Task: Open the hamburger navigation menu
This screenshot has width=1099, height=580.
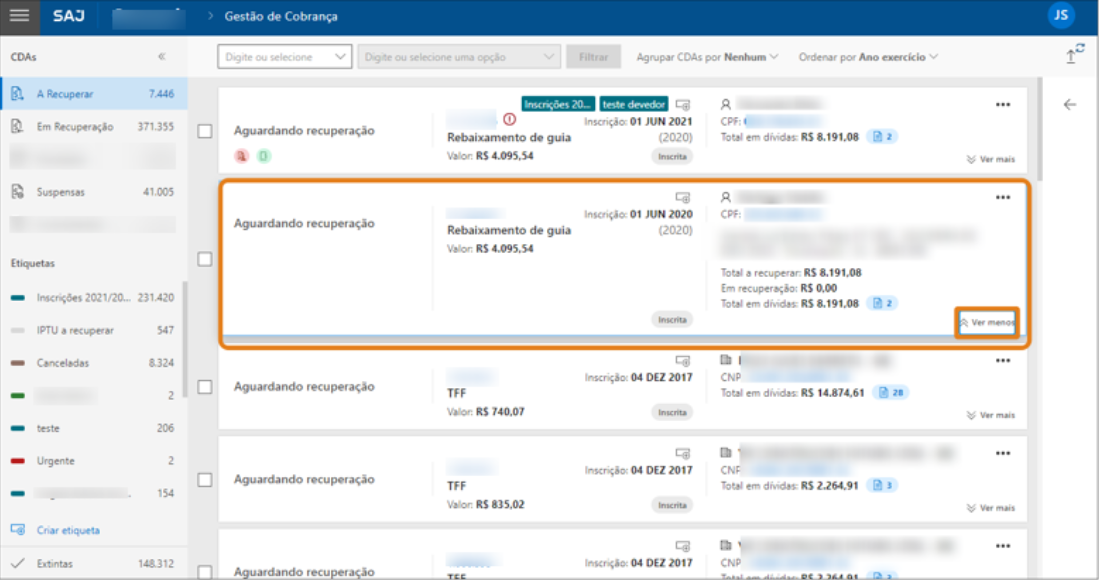Action: pyautogui.click(x=20, y=16)
